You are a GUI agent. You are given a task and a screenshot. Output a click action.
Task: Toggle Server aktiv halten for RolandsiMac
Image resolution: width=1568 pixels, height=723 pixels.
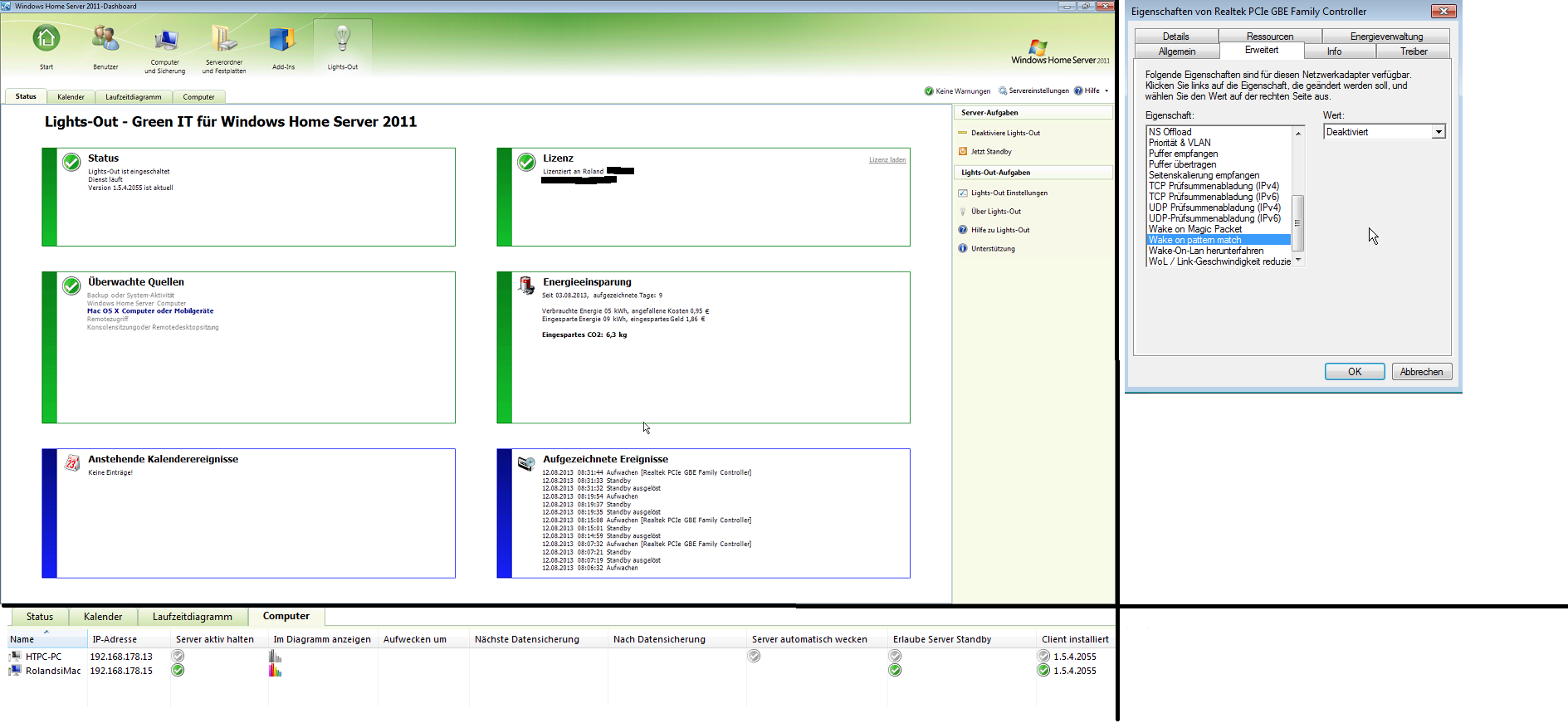pos(178,671)
